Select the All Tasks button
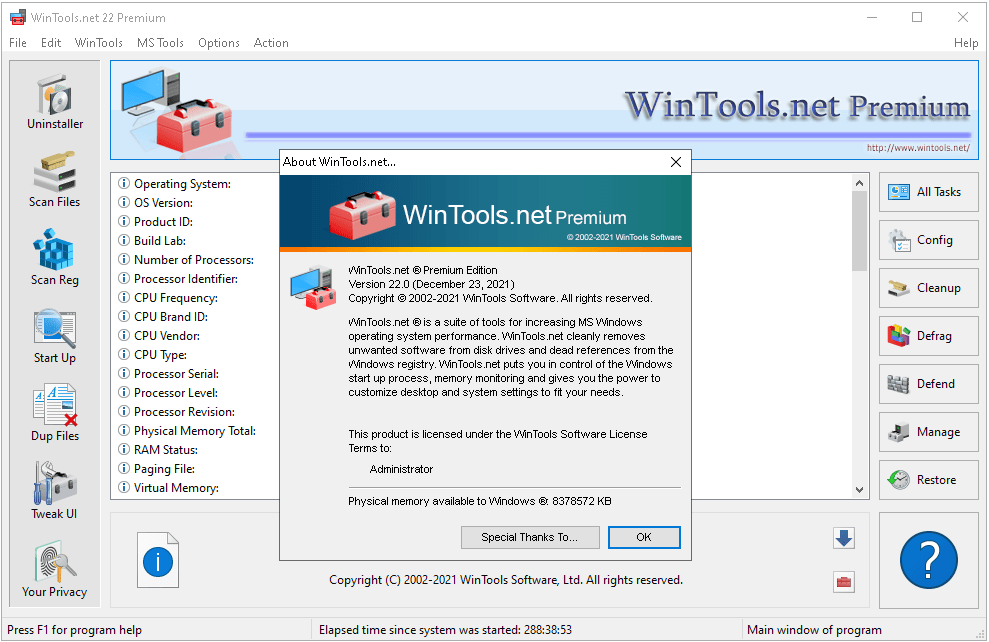This screenshot has width=989, height=642. pyautogui.click(x=928, y=192)
